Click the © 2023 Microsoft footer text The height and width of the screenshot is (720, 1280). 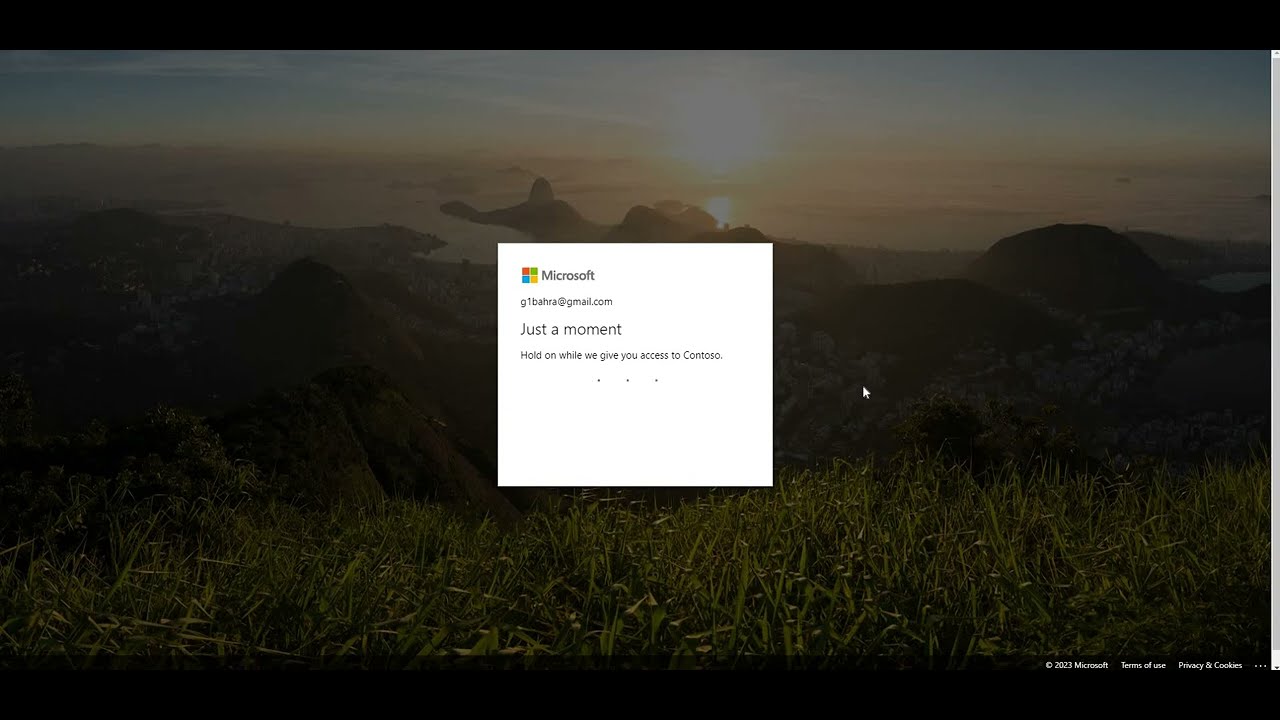1077,665
